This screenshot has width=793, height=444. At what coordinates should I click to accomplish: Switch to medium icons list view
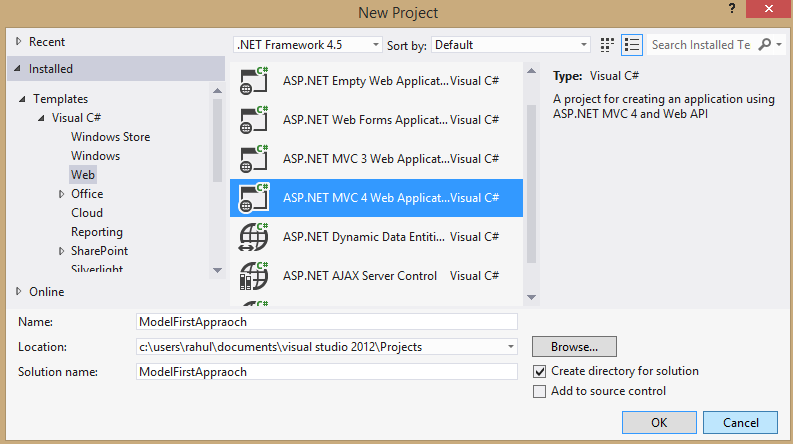631,45
